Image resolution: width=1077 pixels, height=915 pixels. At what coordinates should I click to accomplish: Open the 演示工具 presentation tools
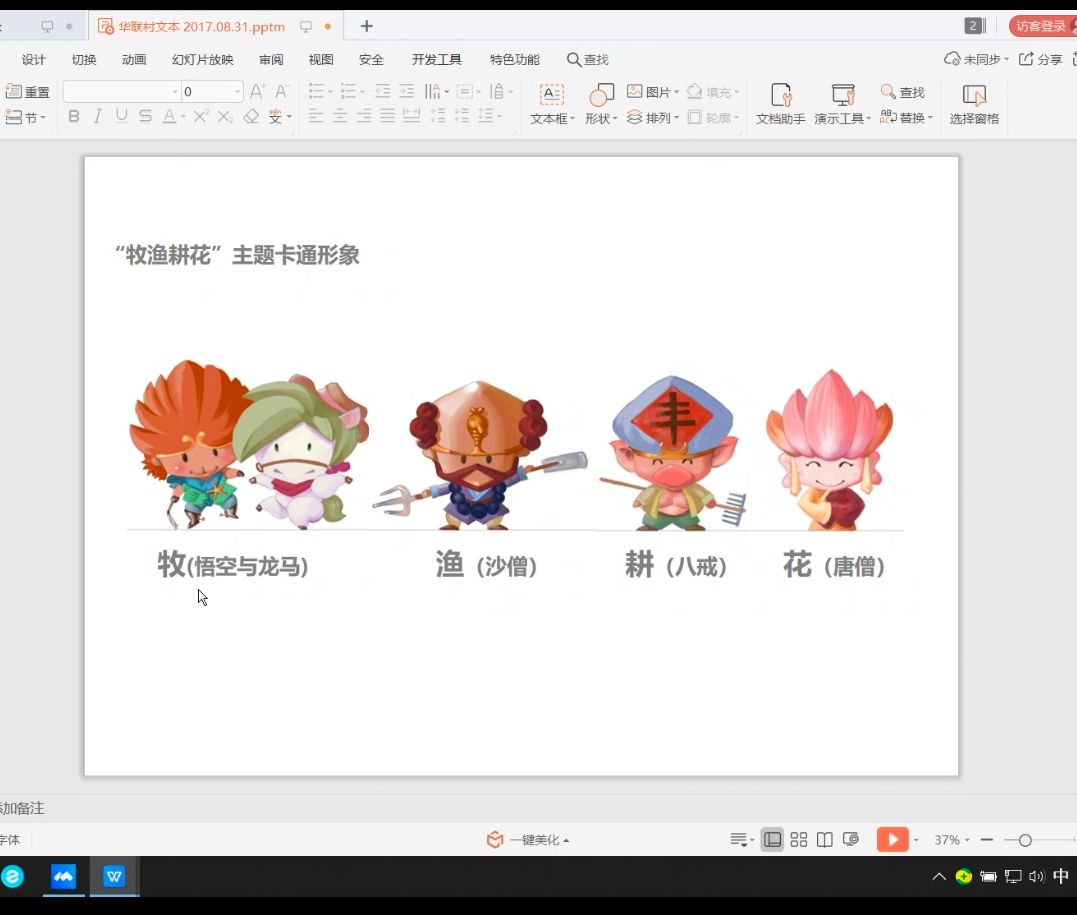(x=842, y=104)
